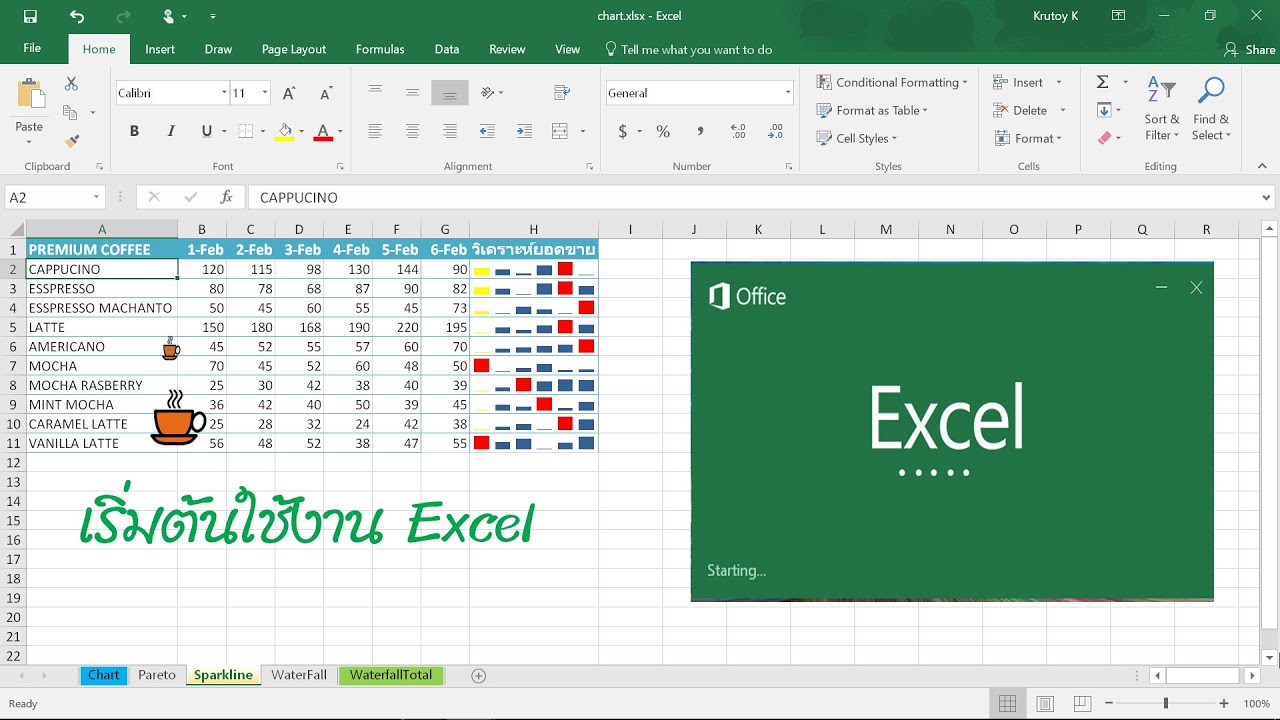Apply comma style number format
This screenshot has width=1280, height=720.
[x=700, y=131]
